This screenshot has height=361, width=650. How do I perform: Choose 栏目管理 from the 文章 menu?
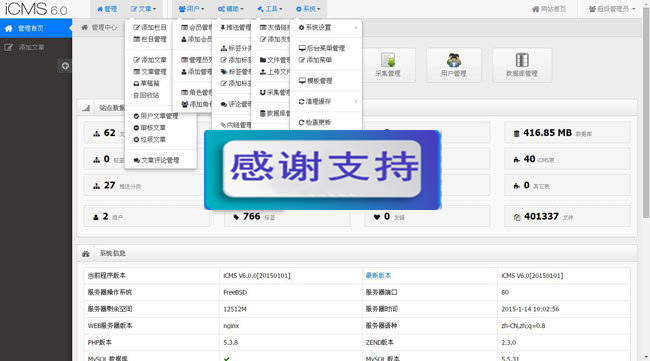coord(150,39)
